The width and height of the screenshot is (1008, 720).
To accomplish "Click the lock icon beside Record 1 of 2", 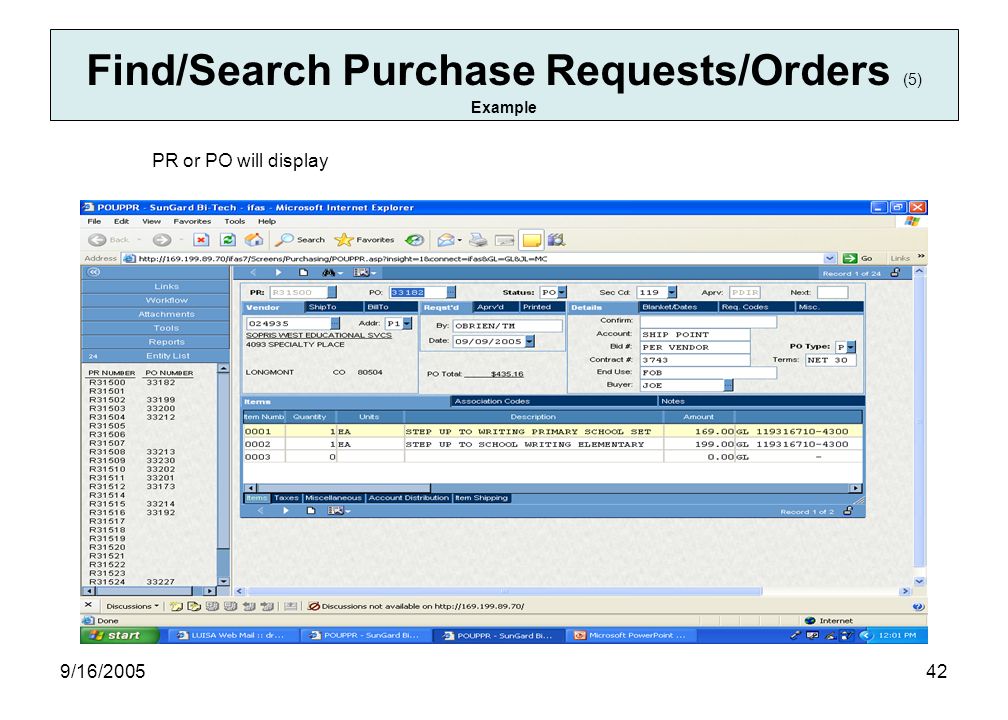I will 848,511.
